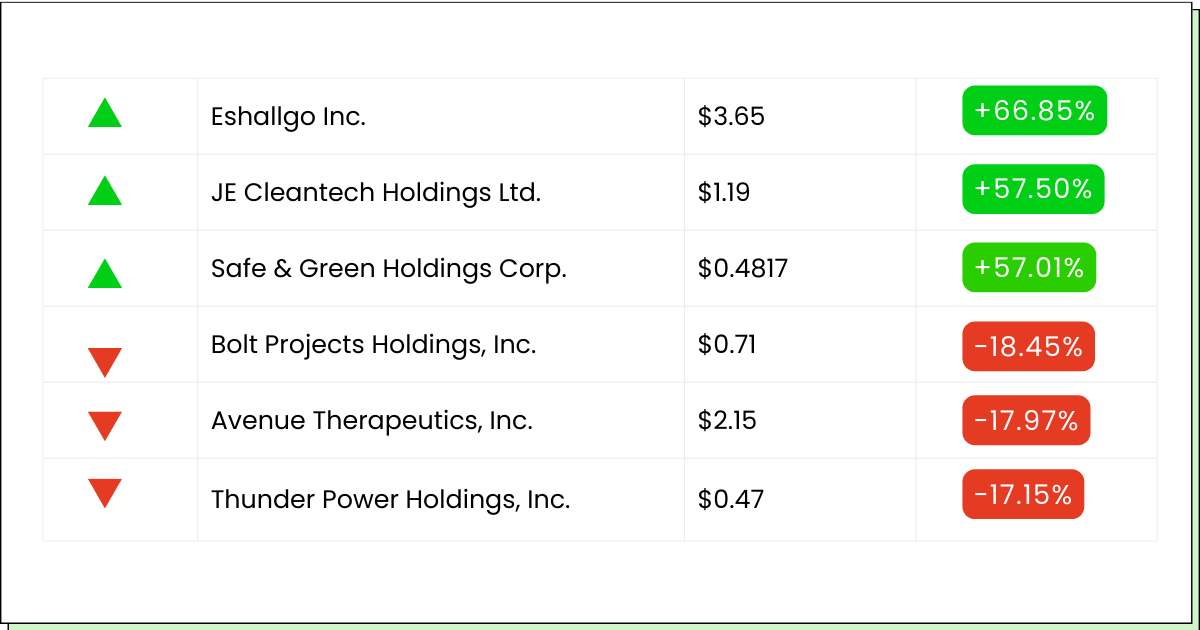The height and width of the screenshot is (630, 1200).
Task: Click the red down arrow for Thunder Power
Action: 105,493
